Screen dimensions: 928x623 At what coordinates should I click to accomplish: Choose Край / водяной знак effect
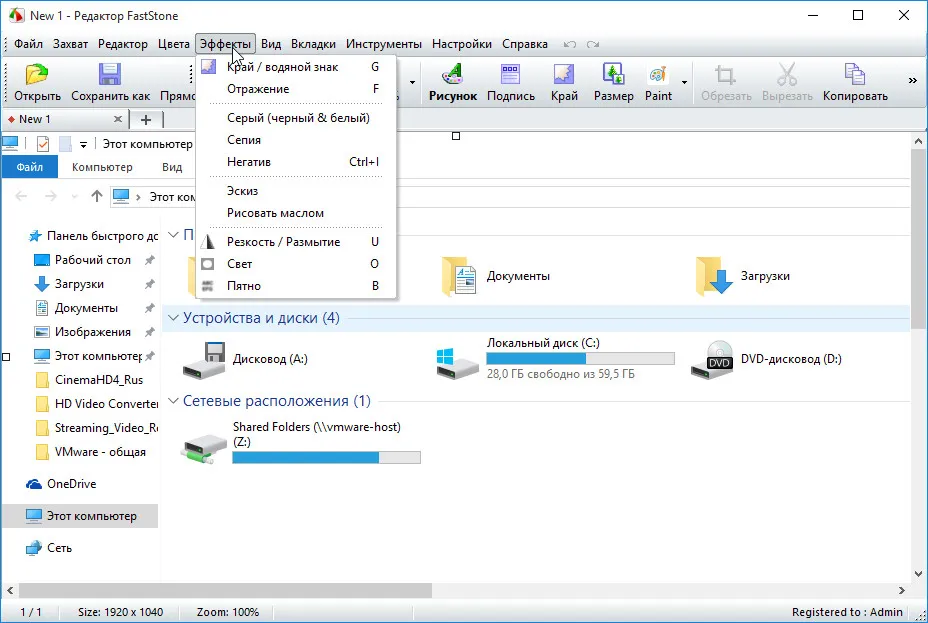[296, 67]
